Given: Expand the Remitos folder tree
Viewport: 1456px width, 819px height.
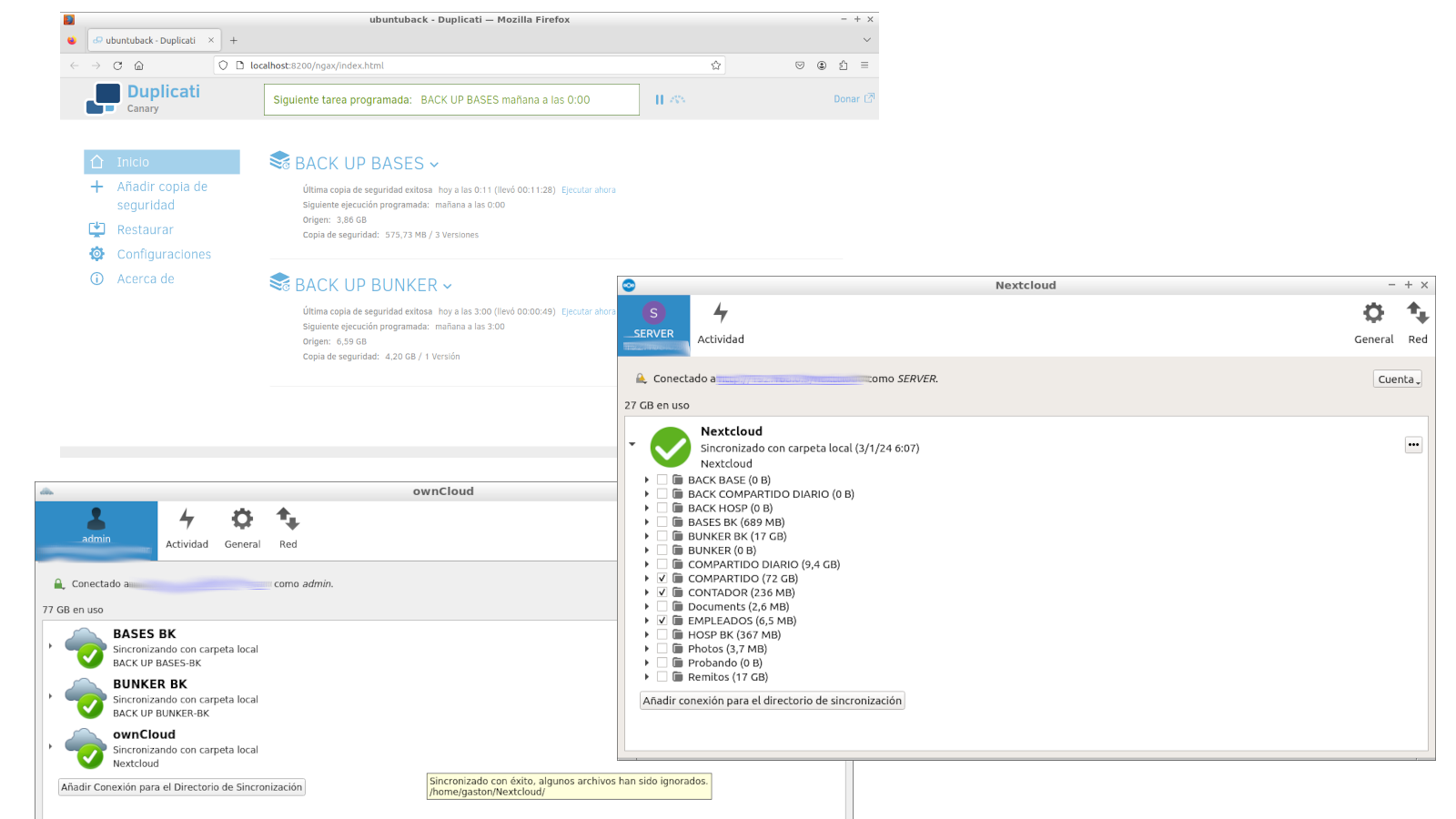Looking at the screenshot, I should (647, 677).
